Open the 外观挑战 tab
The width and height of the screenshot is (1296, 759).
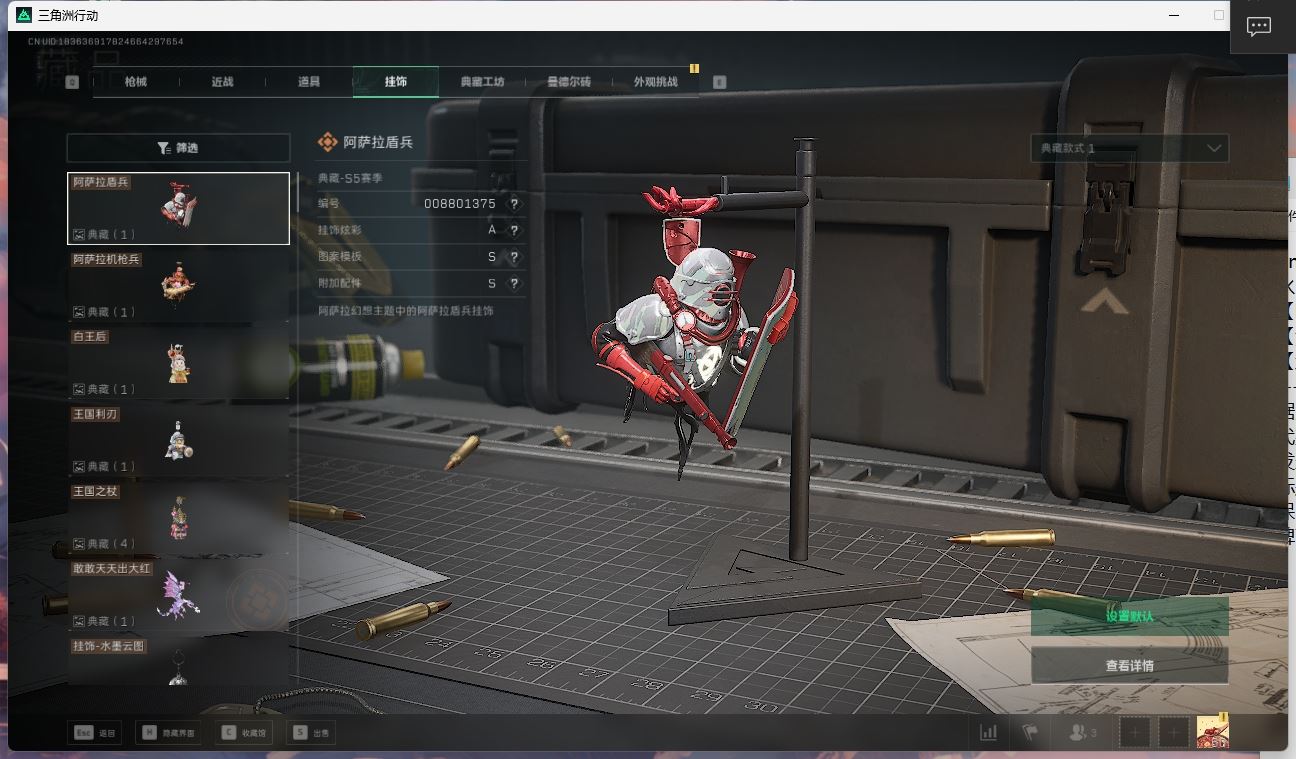pyautogui.click(x=655, y=82)
